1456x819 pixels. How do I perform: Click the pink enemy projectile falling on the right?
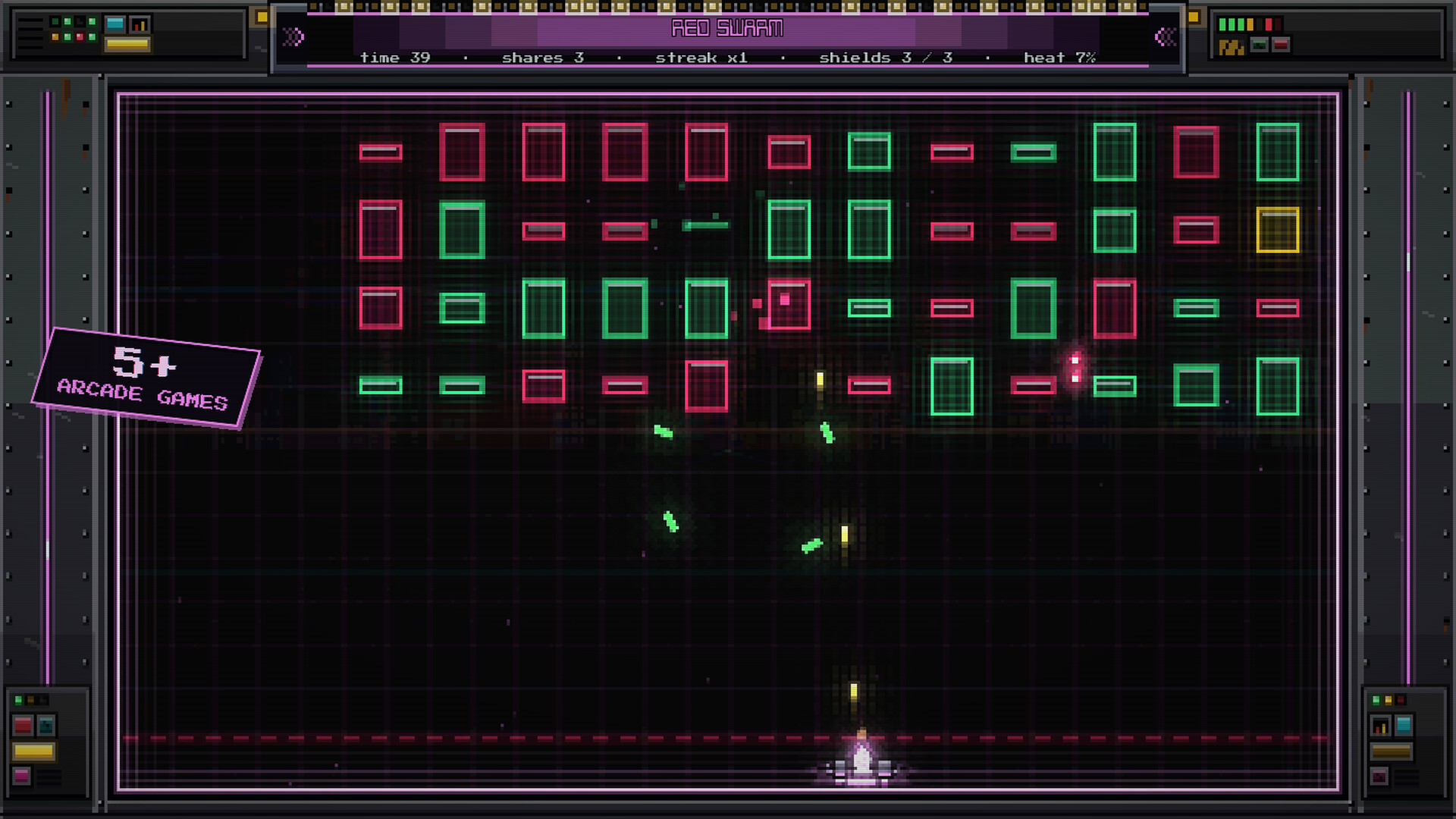point(1075,369)
